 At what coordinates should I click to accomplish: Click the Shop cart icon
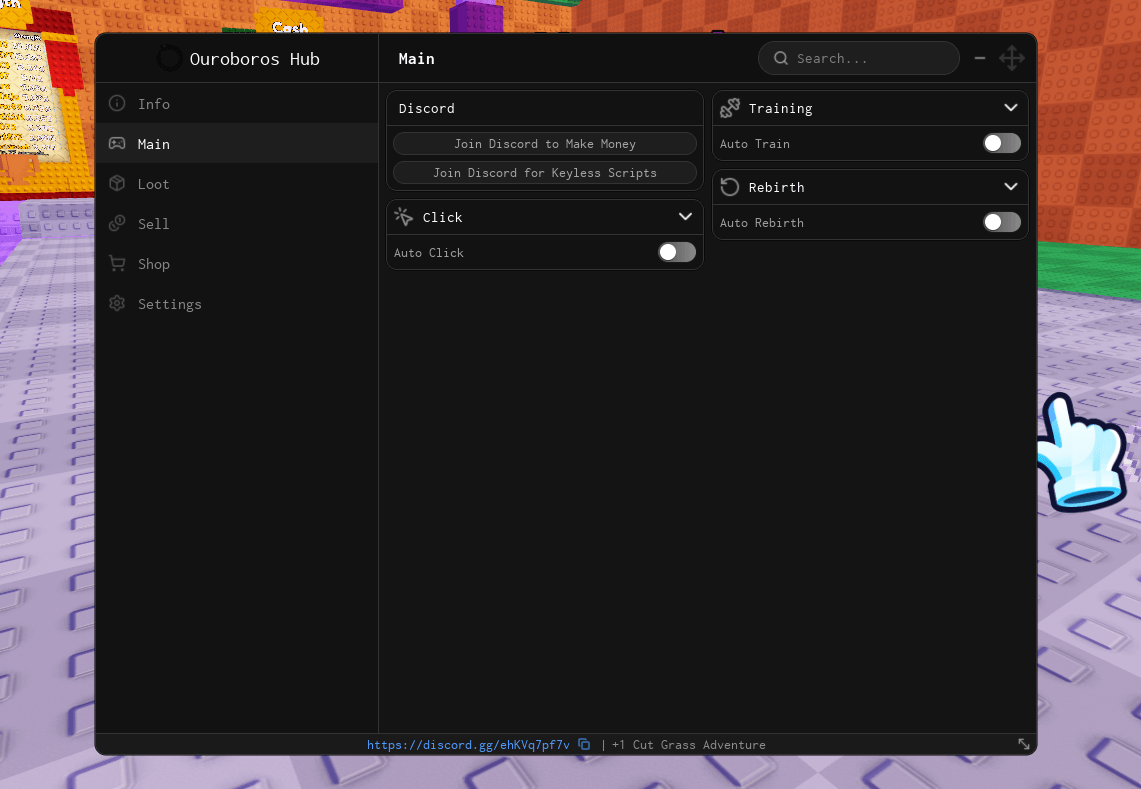click(117, 263)
